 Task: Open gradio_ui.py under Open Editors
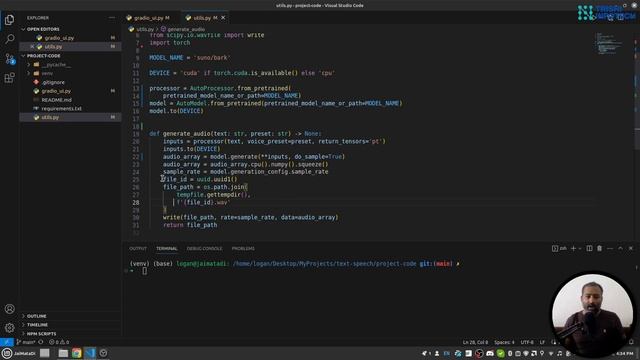click(59, 38)
